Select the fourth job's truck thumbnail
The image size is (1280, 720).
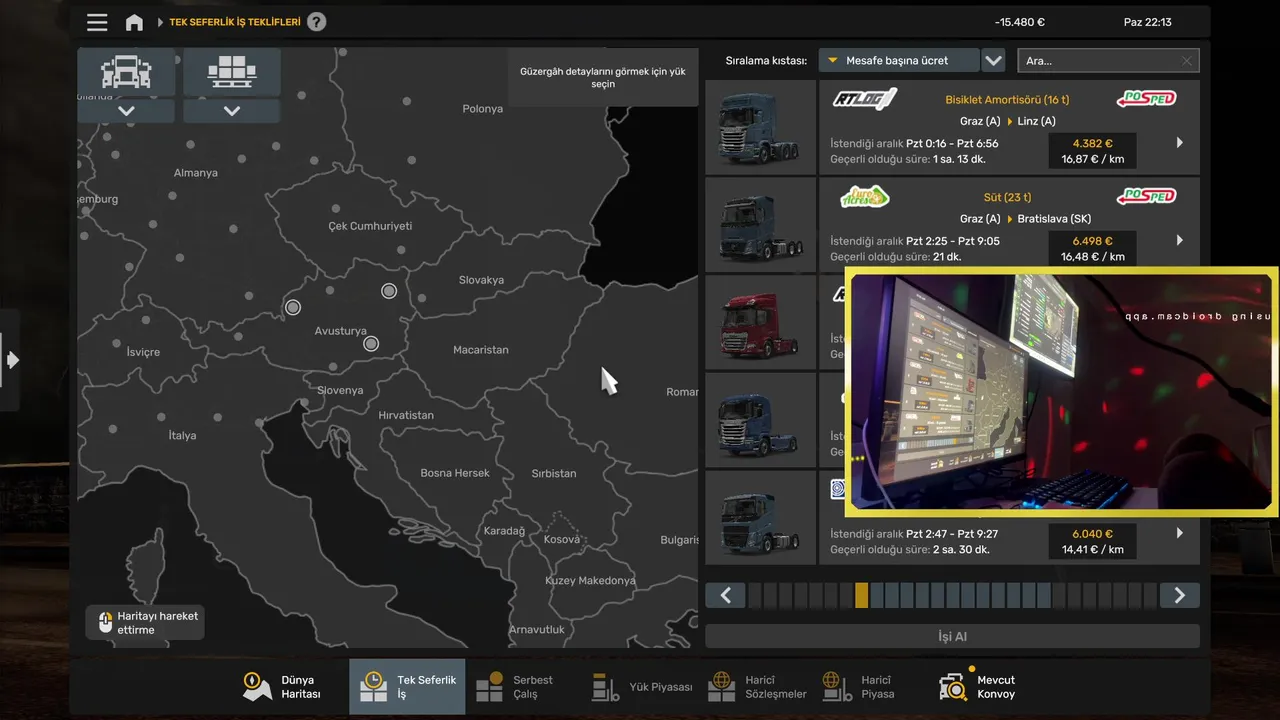coord(761,420)
